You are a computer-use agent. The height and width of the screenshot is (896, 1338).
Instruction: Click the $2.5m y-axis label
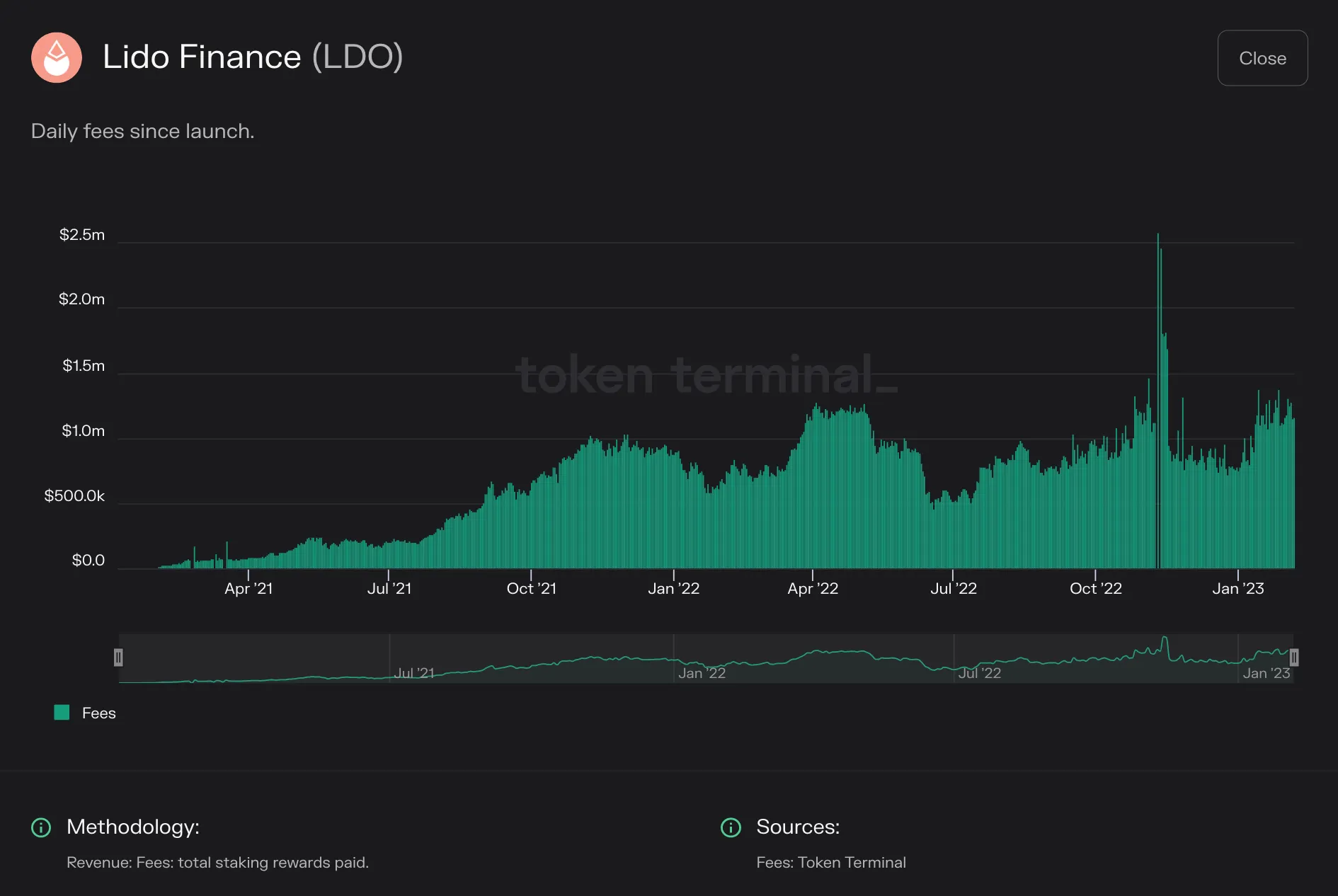[x=82, y=235]
